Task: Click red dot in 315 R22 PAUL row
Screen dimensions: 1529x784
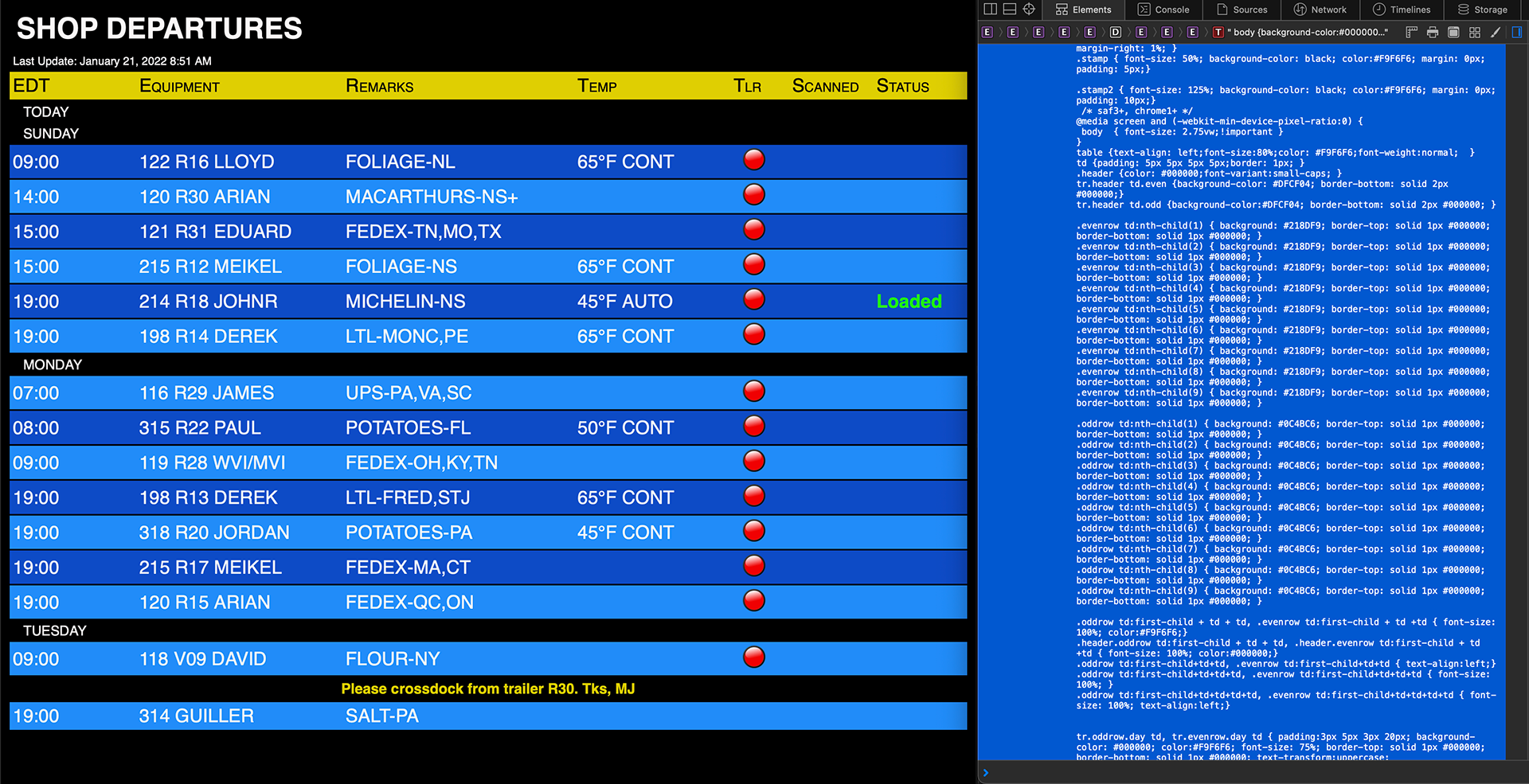Action: point(754,426)
